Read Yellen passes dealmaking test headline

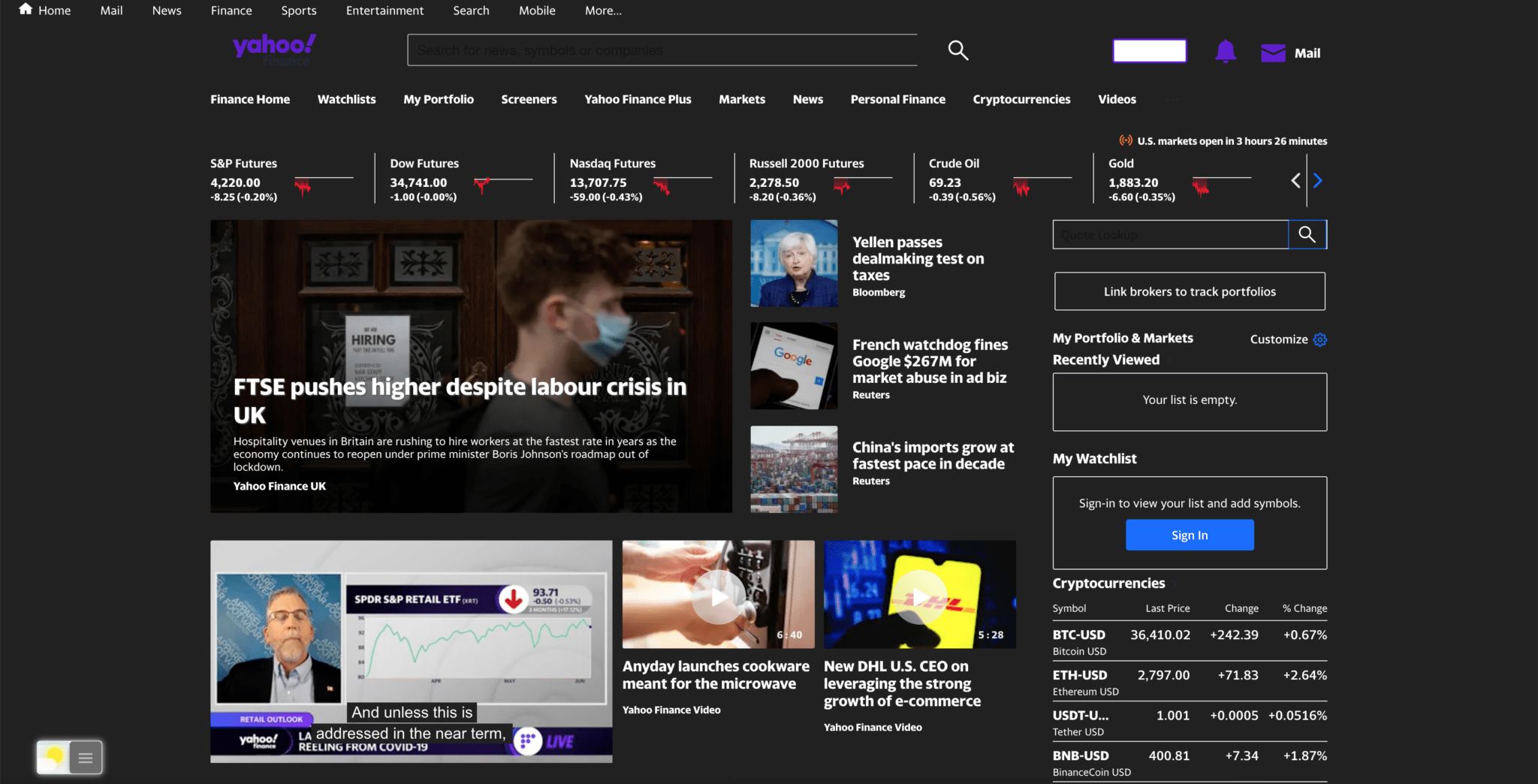pyautogui.click(x=918, y=258)
